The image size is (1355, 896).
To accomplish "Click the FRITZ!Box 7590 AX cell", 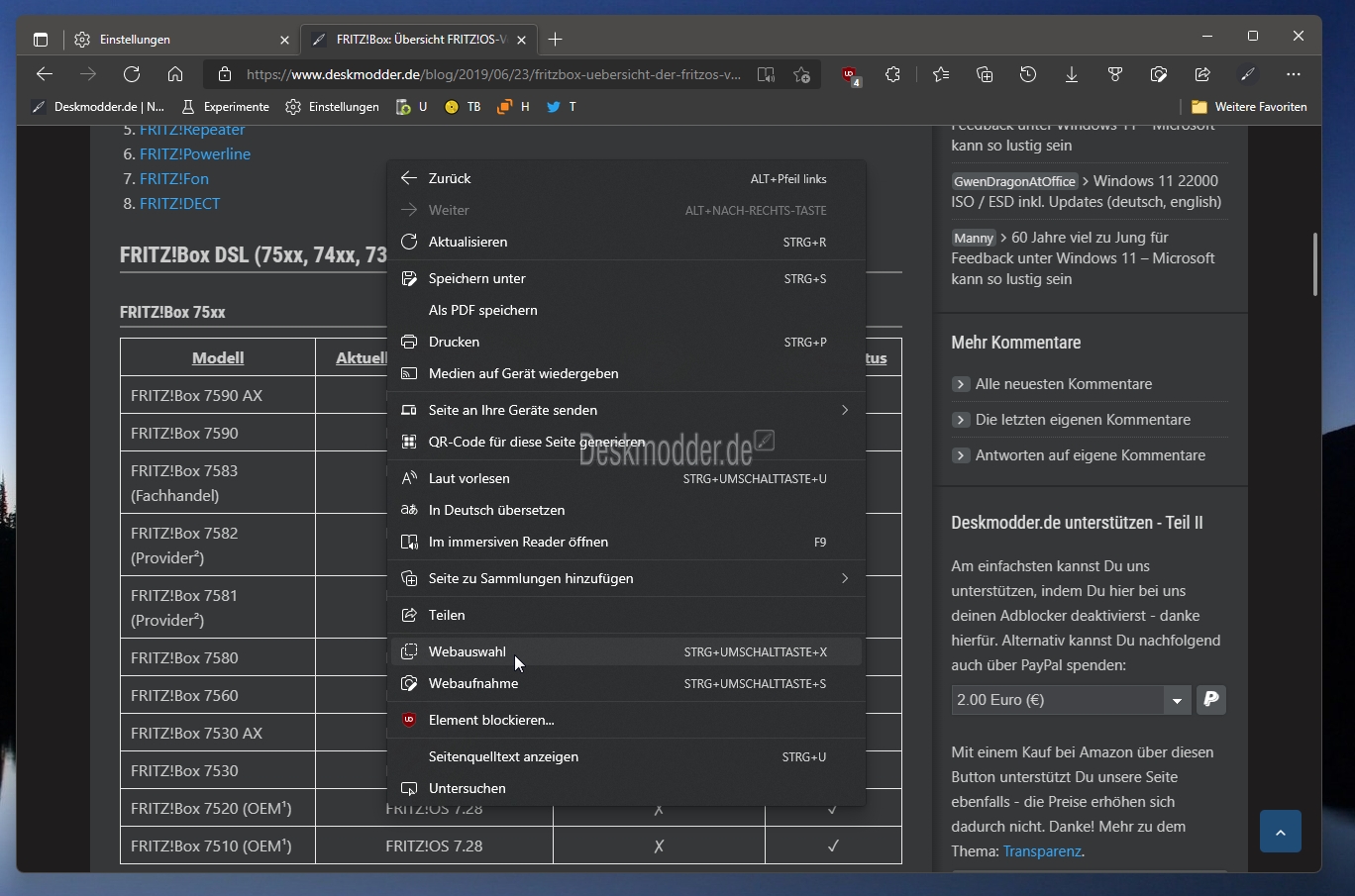I will (218, 395).
